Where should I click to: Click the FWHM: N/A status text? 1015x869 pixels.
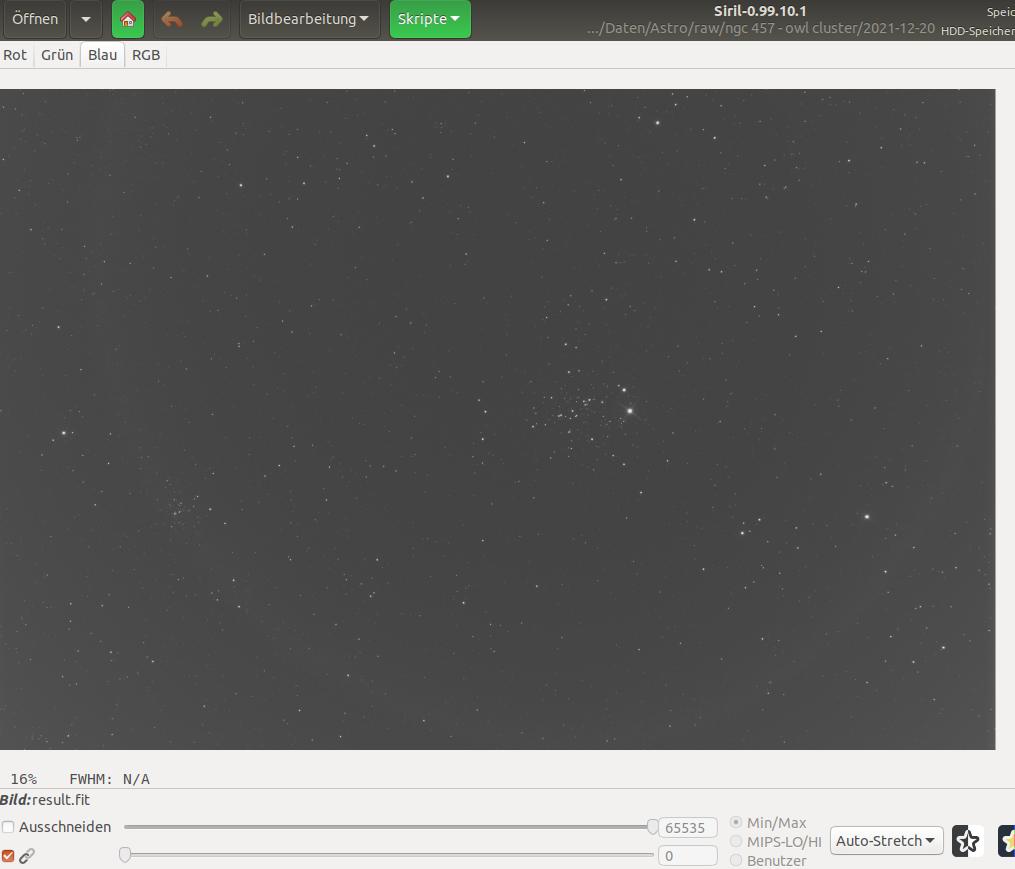[x=109, y=779]
